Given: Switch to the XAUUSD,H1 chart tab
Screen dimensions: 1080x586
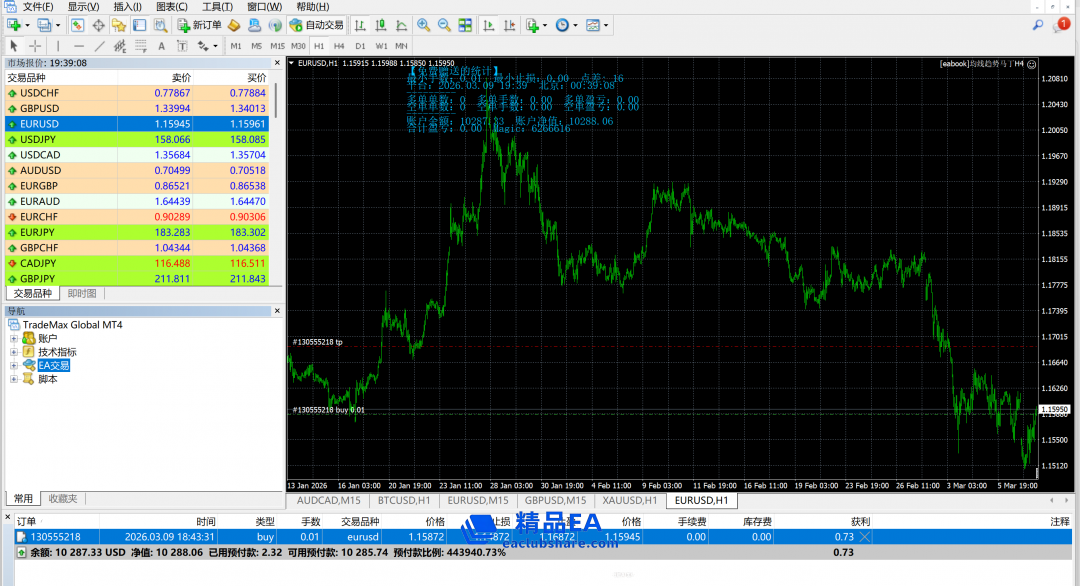Looking at the screenshot, I should point(628,500).
